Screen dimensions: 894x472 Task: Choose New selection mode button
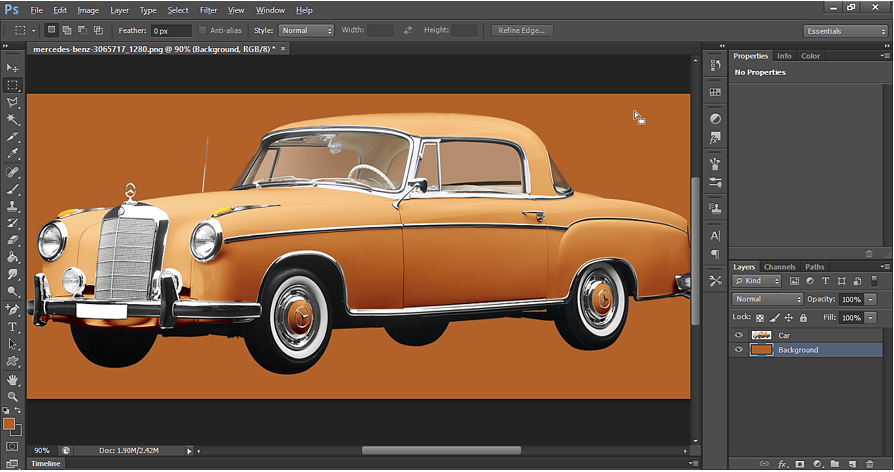point(51,30)
